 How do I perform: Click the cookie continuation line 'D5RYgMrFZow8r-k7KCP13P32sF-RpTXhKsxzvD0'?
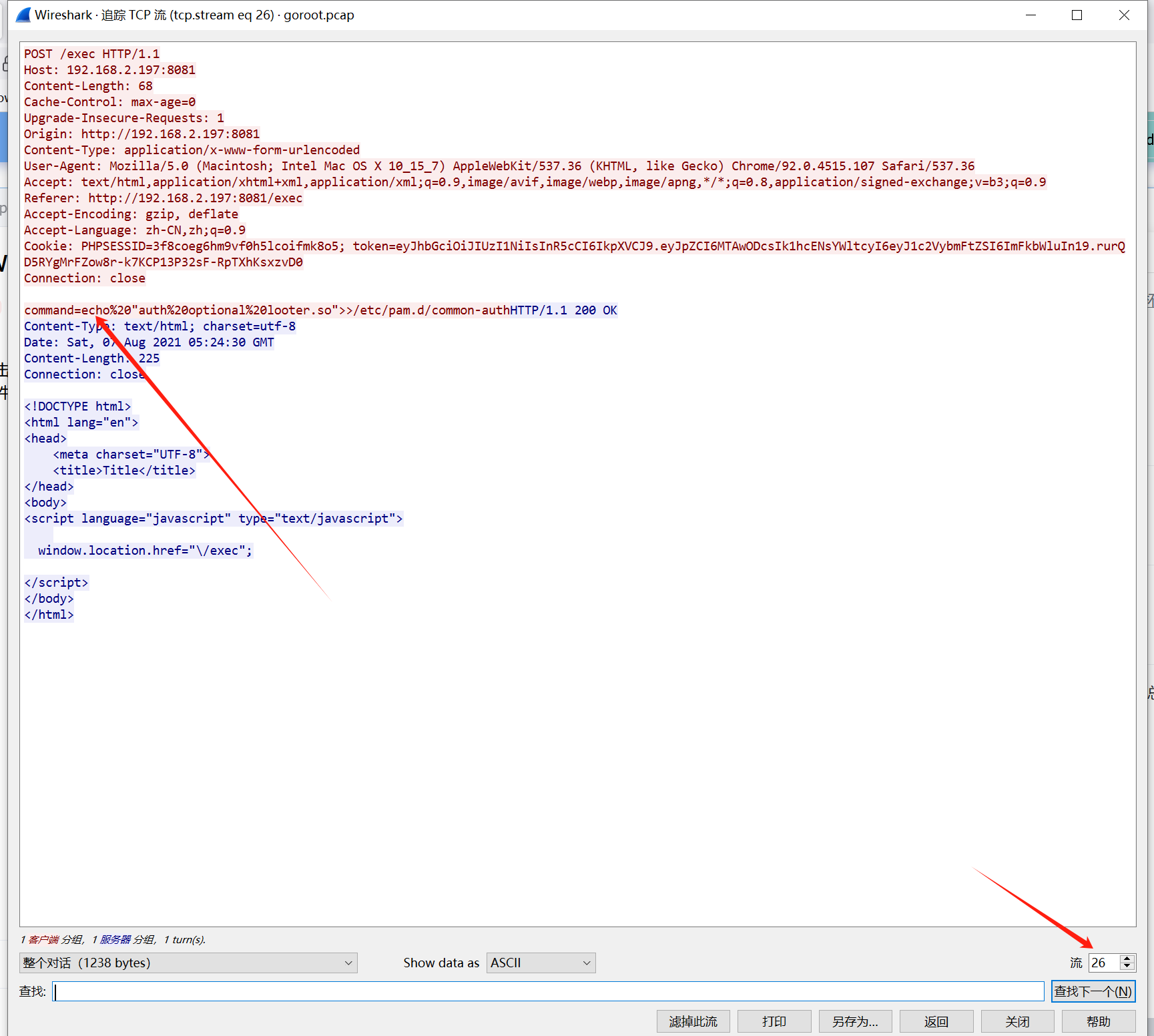pos(164,262)
